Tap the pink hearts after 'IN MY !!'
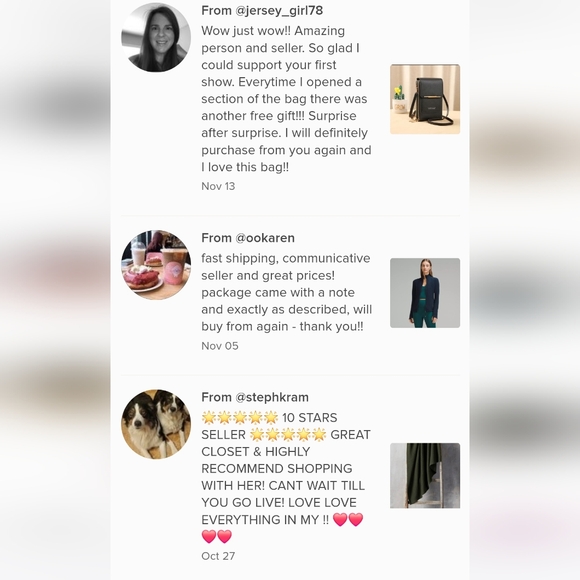 pyautogui.click(x=348, y=519)
